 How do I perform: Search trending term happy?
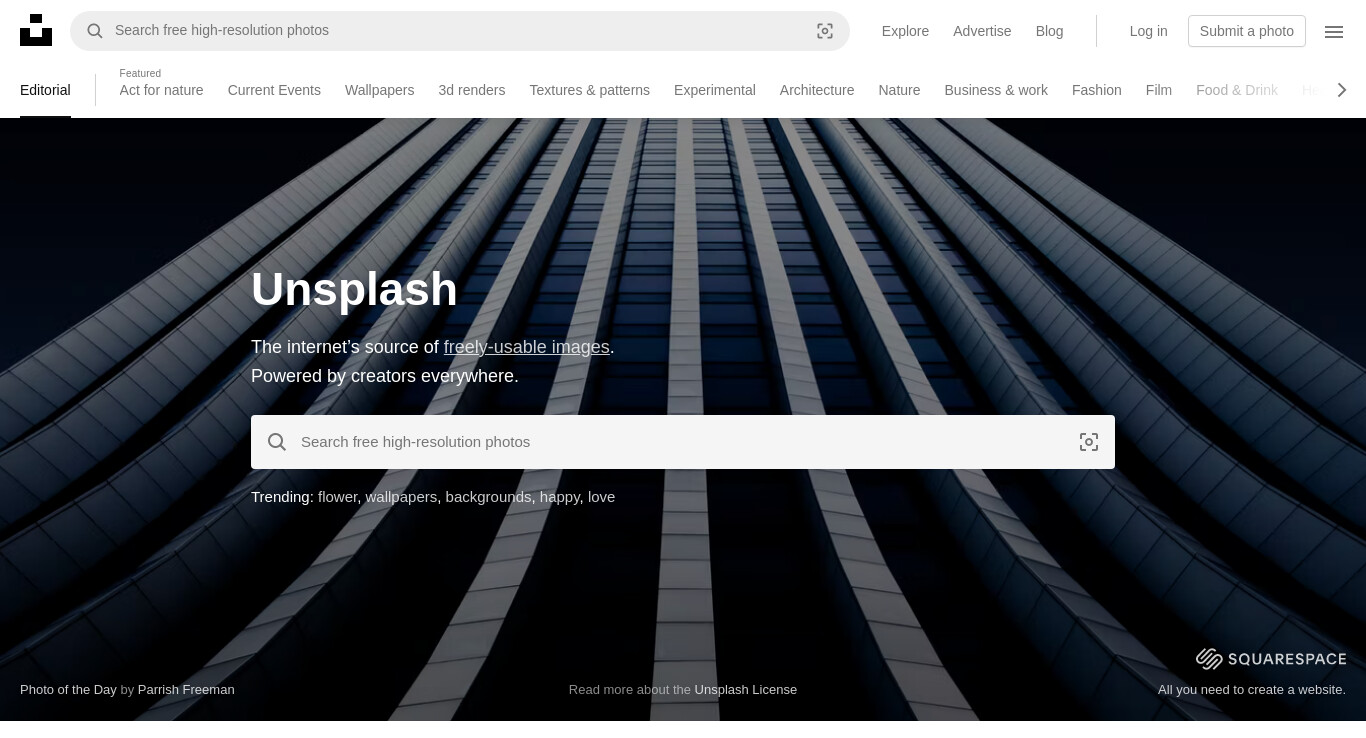(x=560, y=497)
